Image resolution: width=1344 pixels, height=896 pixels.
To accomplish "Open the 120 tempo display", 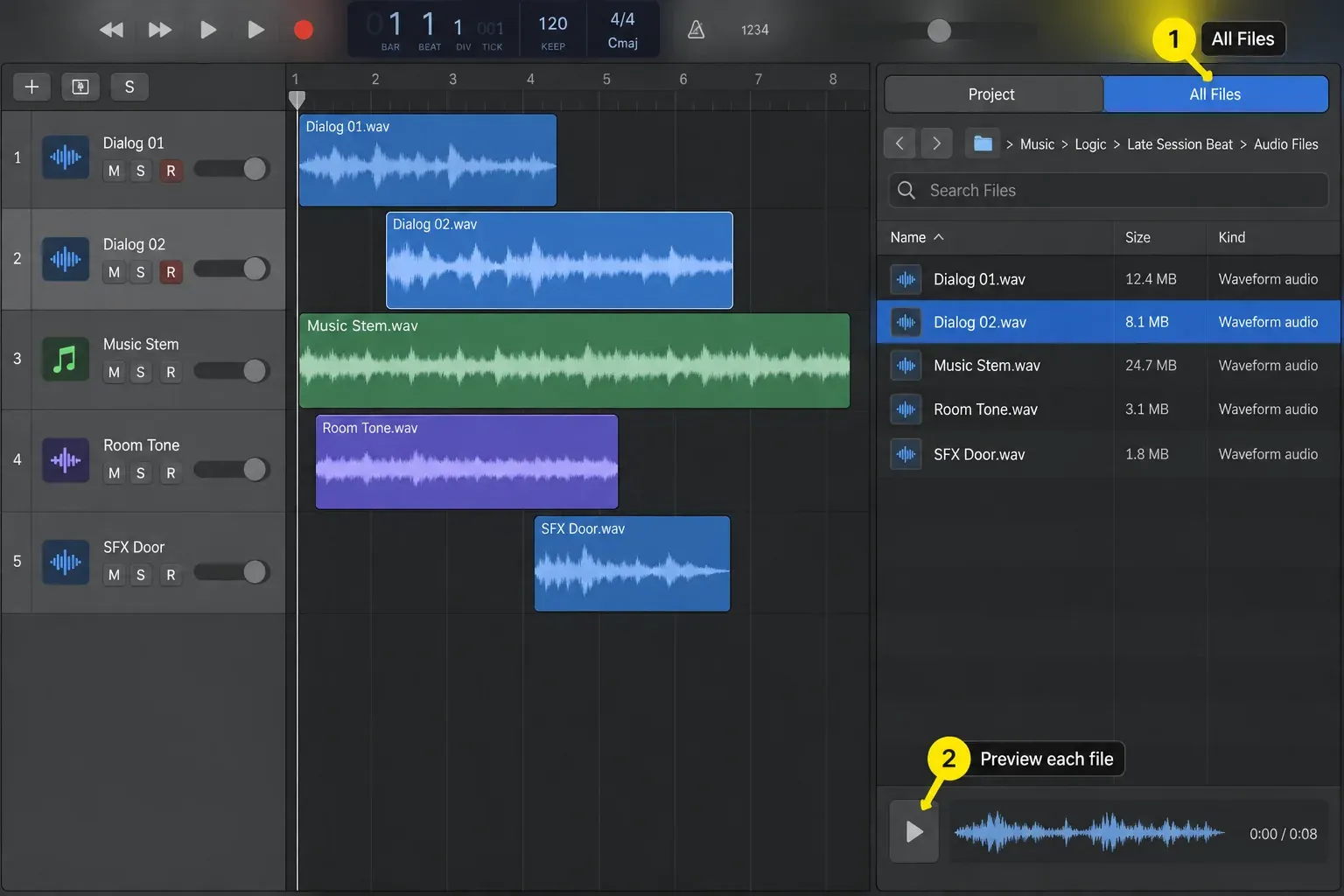I will pos(553,31).
